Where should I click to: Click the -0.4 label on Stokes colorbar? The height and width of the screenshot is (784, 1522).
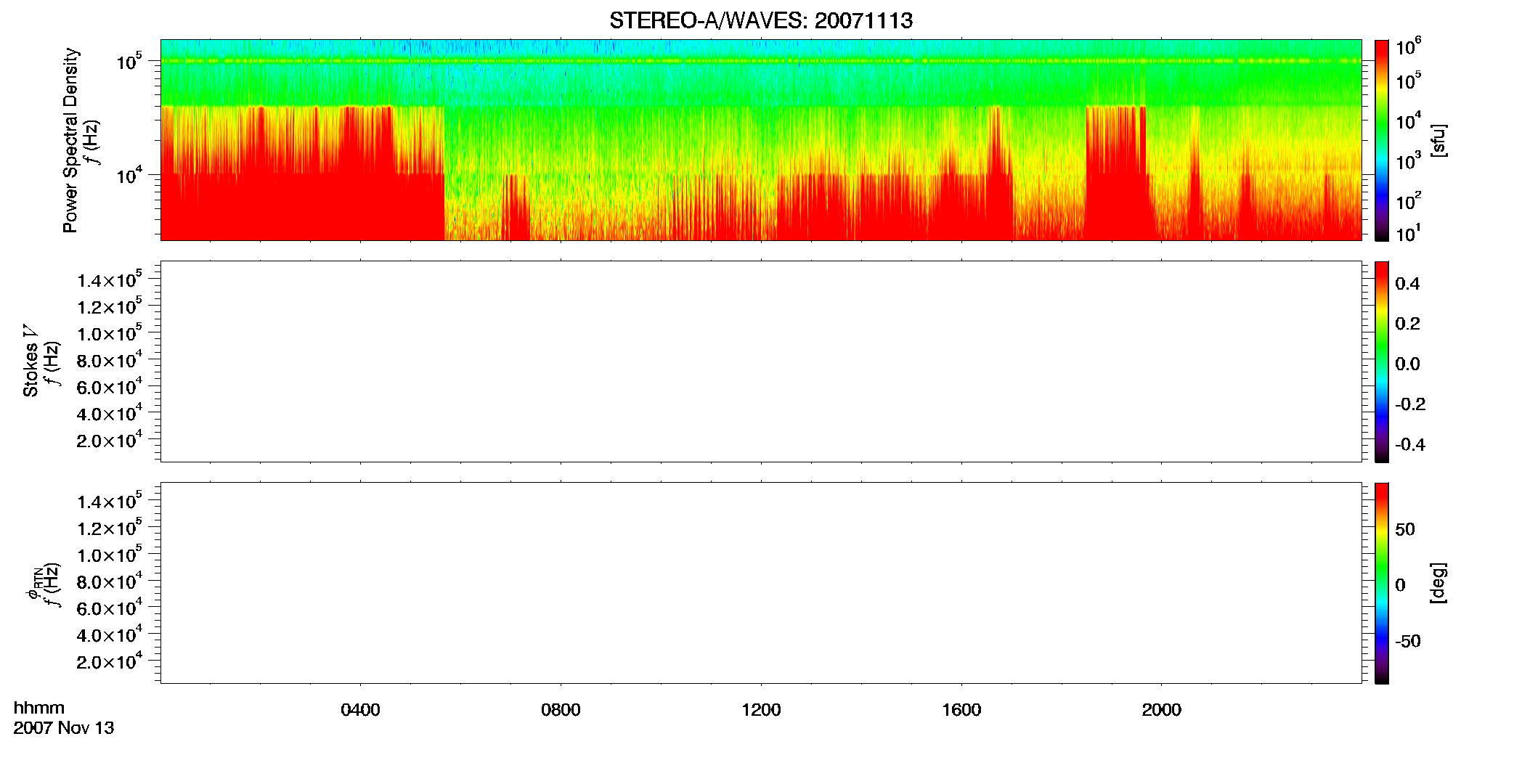pos(1410,445)
